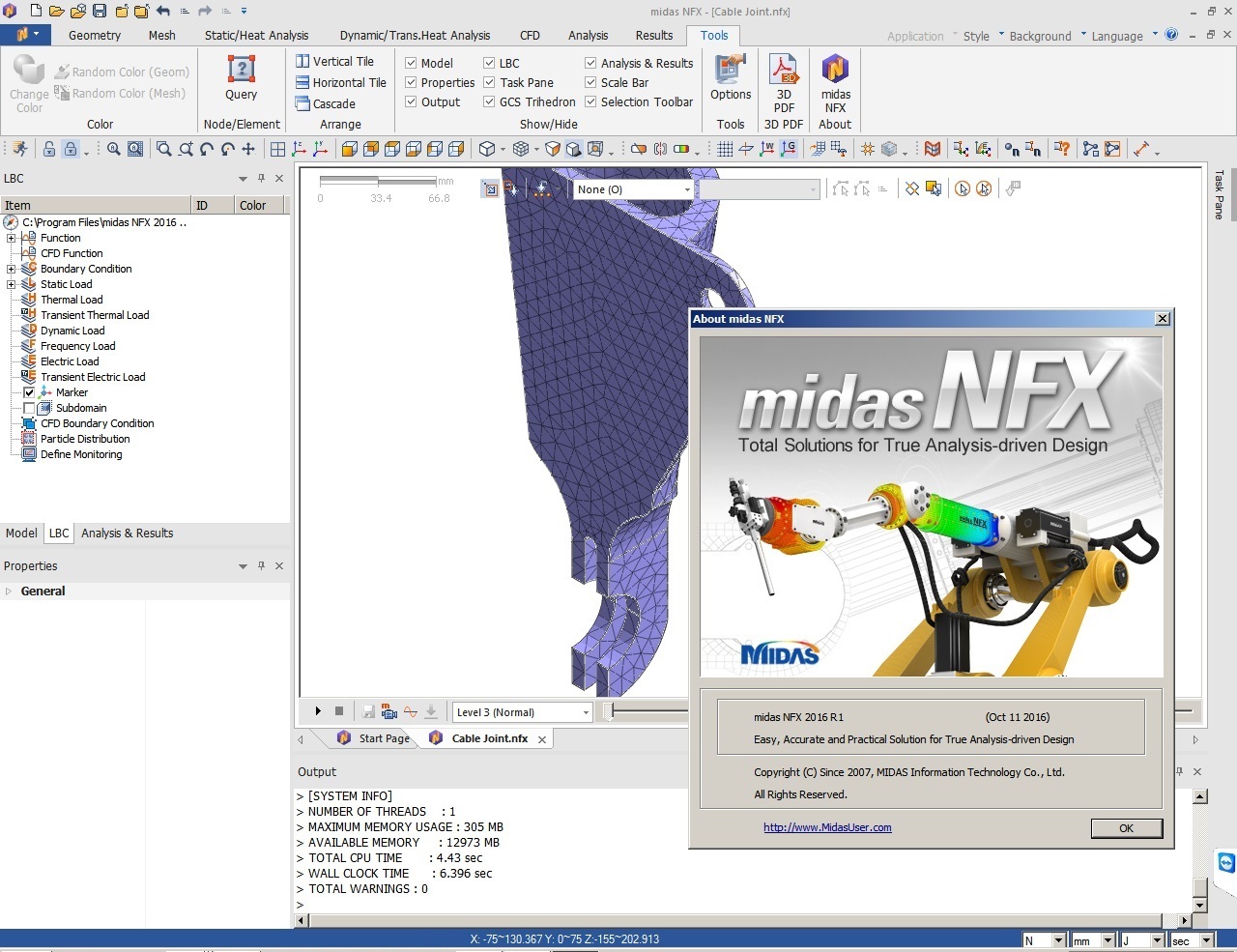Click the WCS coordinate axis icon
This screenshot has height=952, width=1237.
(767, 149)
